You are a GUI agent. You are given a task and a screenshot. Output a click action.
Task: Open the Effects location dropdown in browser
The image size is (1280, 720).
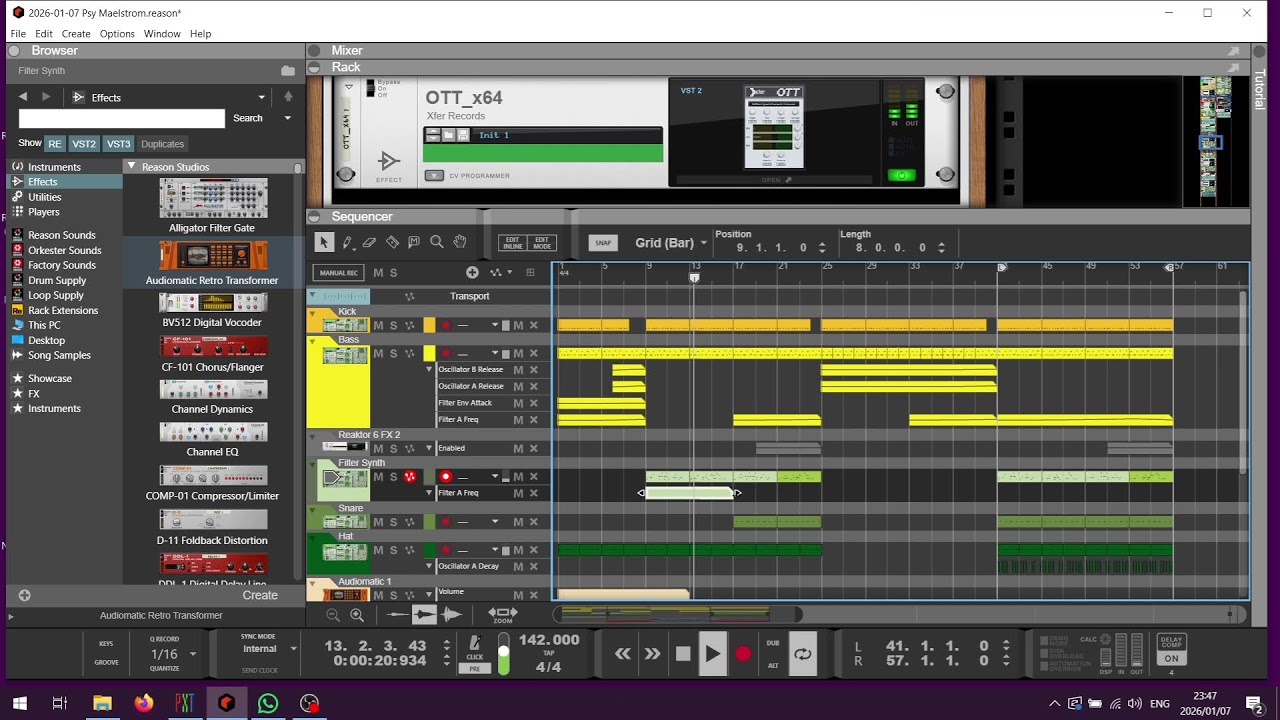[261, 97]
